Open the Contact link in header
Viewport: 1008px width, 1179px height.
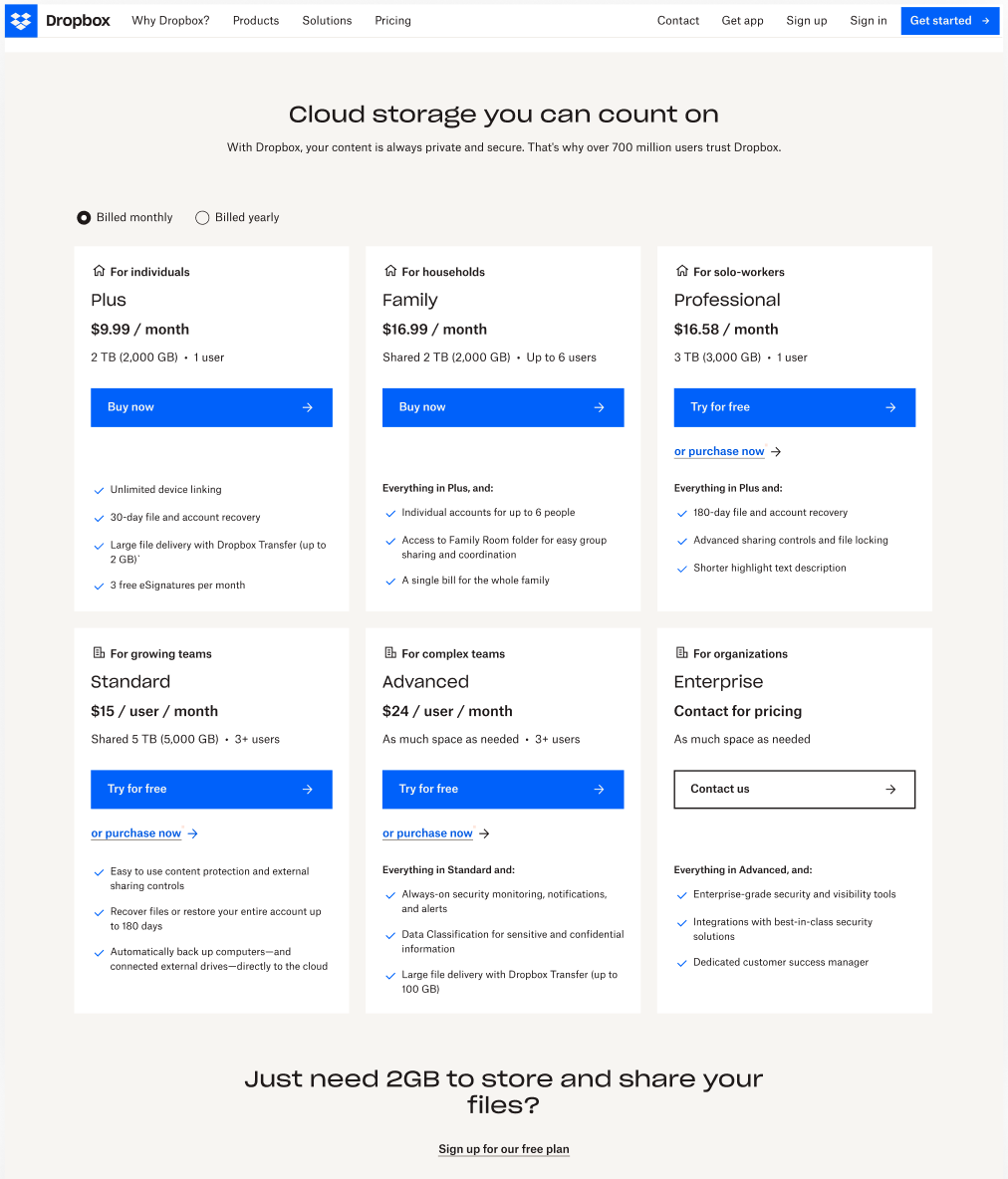pos(677,21)
